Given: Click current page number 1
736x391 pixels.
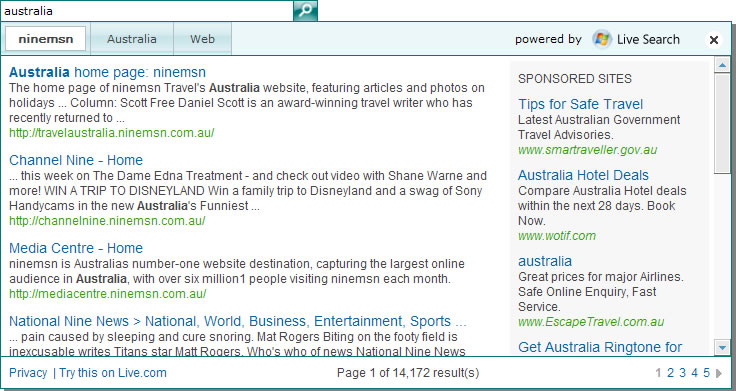Looking at the screenshot, I should [x=659, y=373].
